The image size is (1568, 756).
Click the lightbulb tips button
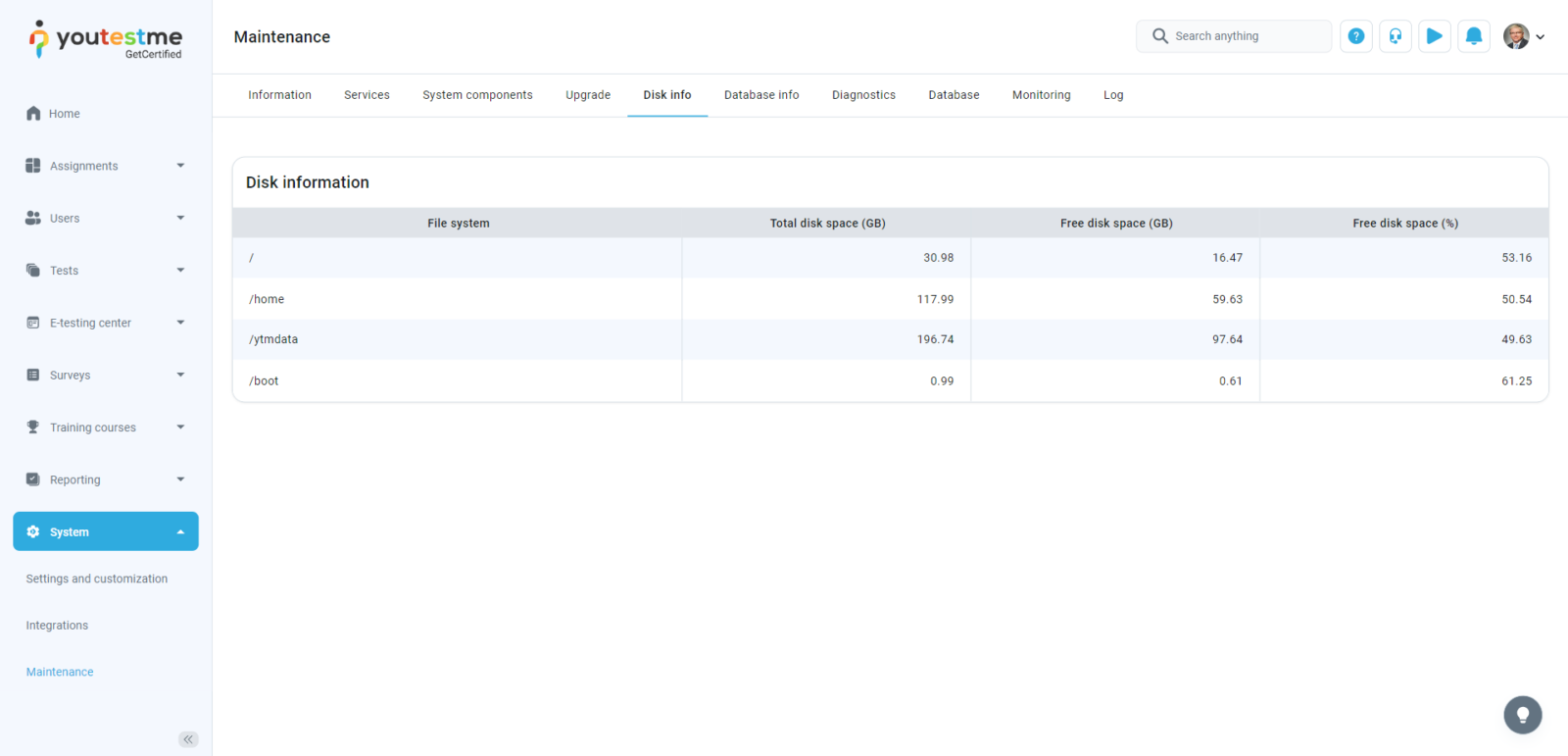pyautogui.click(x=1522, y=715)
